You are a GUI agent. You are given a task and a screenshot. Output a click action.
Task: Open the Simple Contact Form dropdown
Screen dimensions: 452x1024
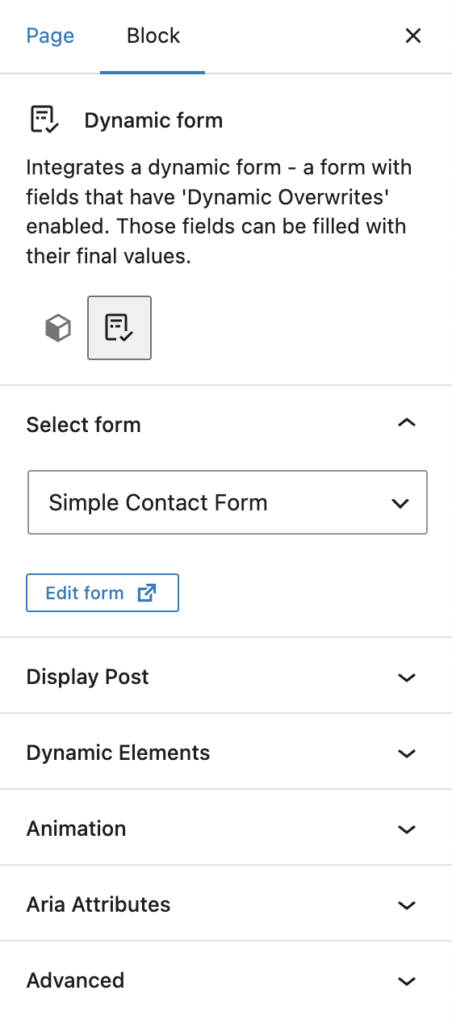coord(227,502)
